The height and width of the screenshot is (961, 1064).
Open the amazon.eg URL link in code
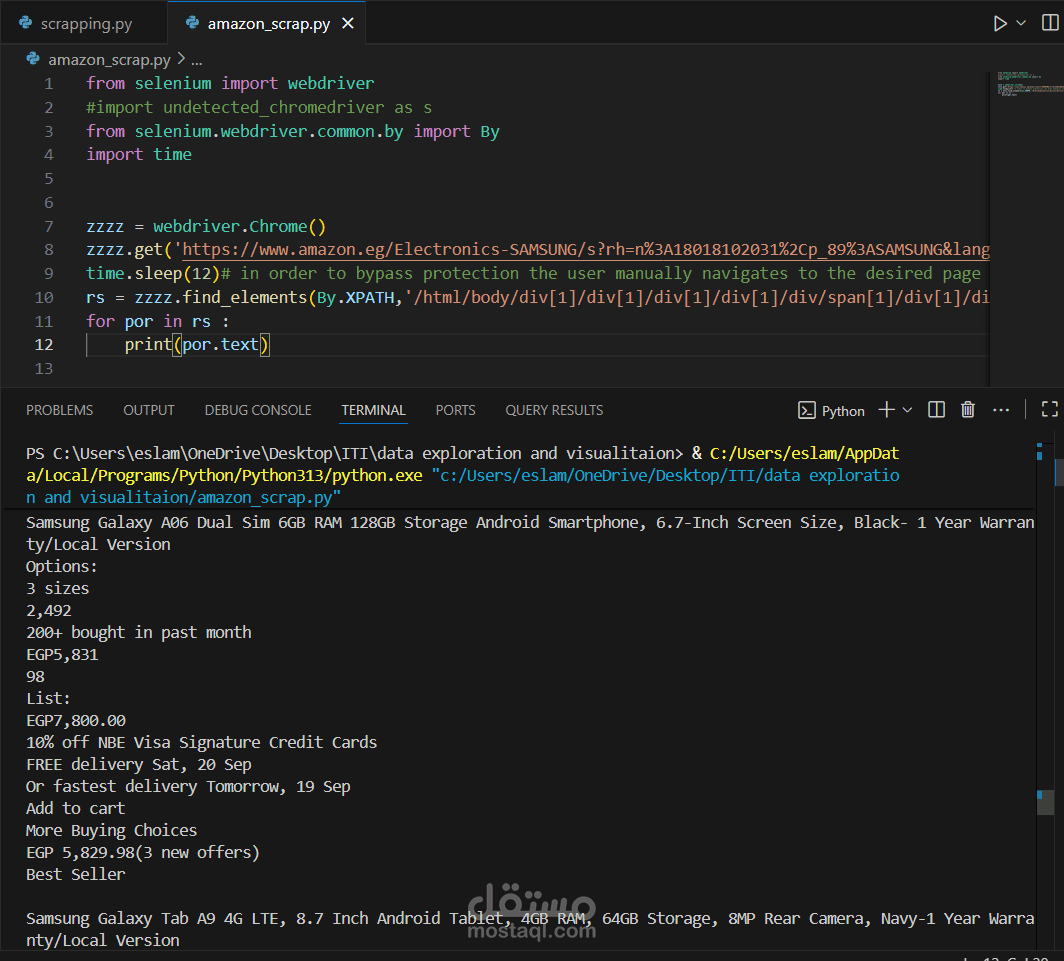pos(586,250)
